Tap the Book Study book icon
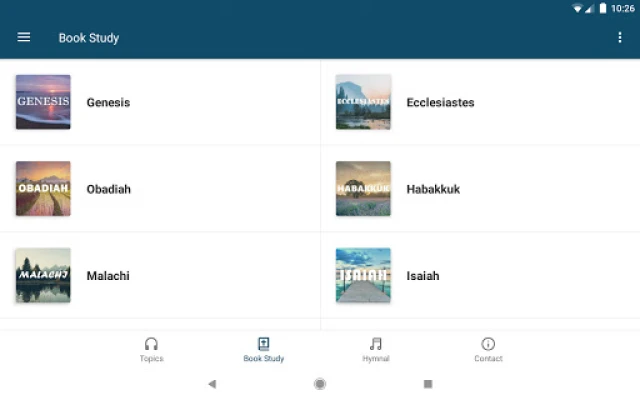The width and height of the screenshot is (640, 400). pos(264,344)
